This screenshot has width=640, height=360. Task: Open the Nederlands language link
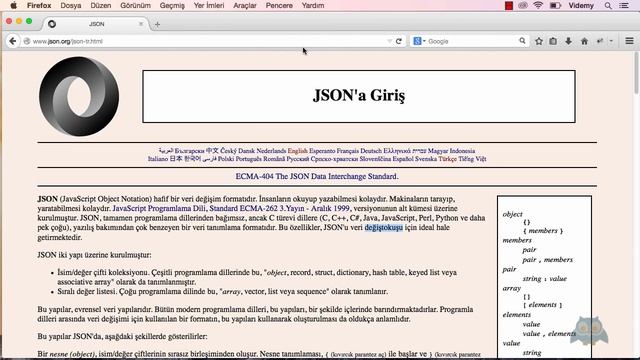tap(271, 151)
